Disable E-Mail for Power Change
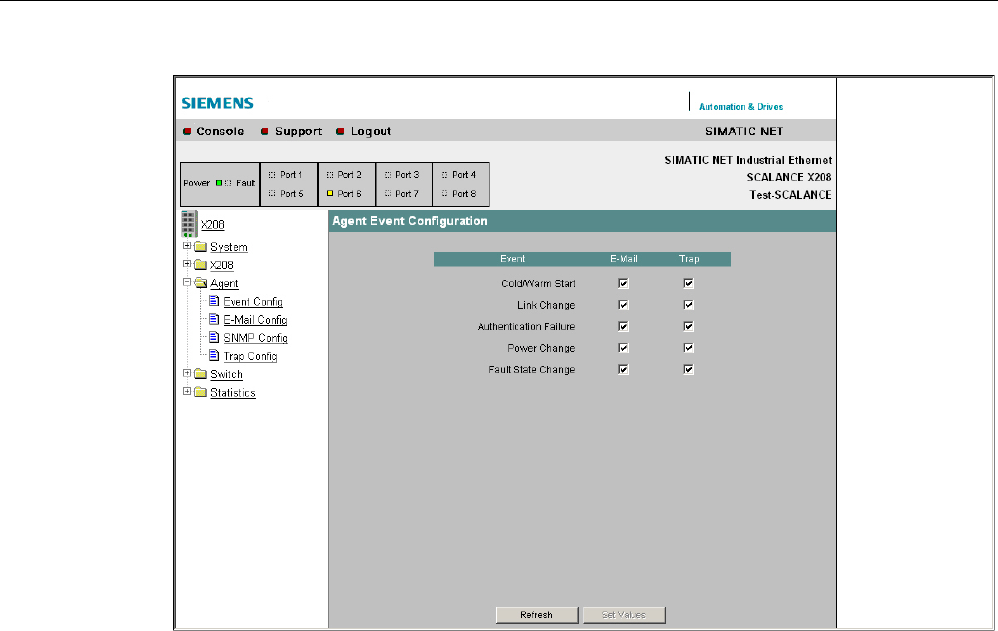Viewport: 998px width, 631px height. tap(623, 348)
